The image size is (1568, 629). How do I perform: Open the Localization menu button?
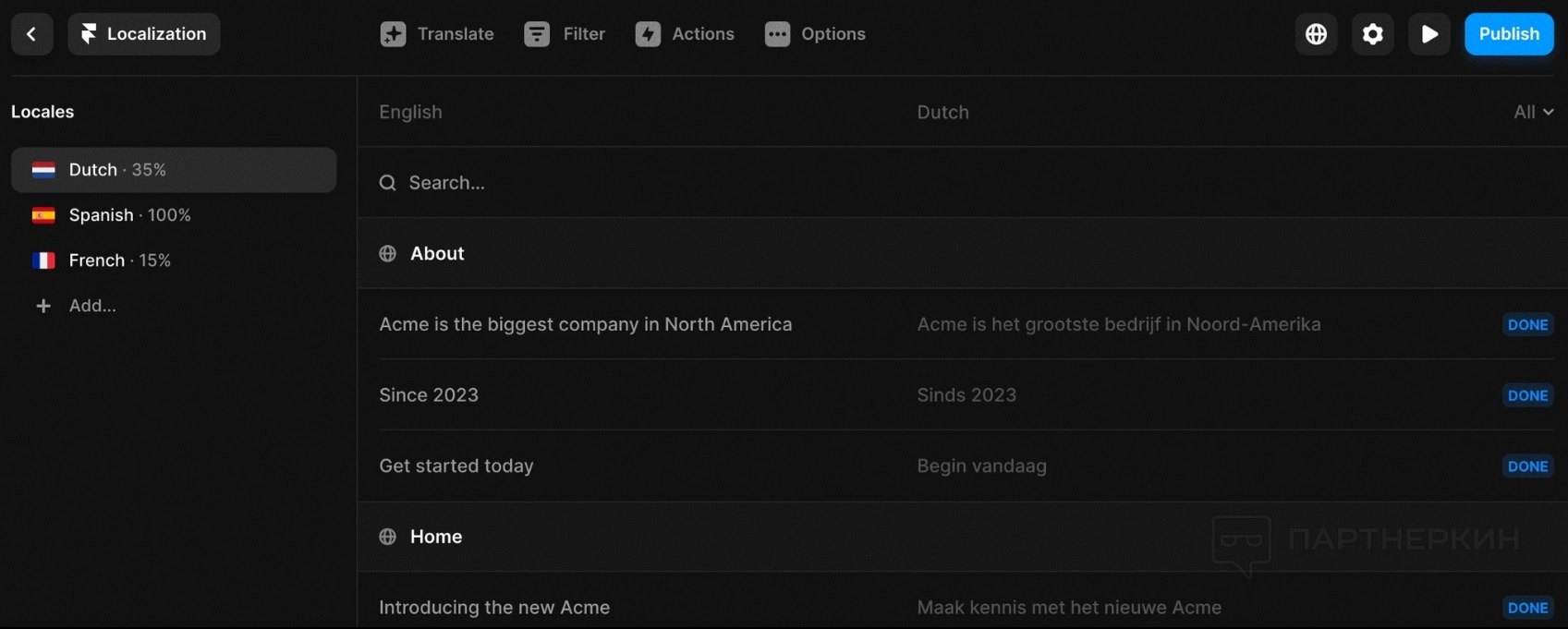[144, 34]
